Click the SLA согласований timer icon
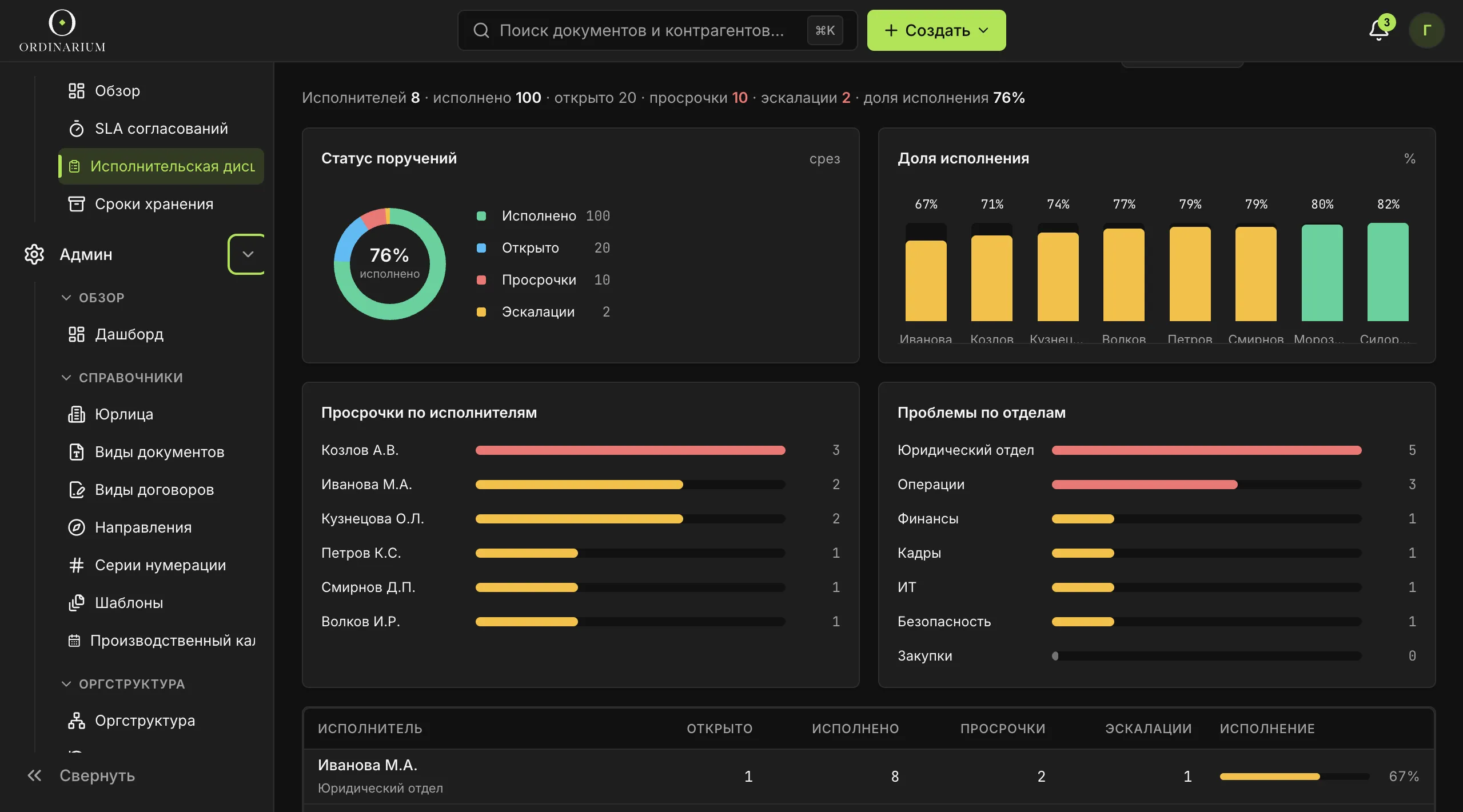This screenshot has width=1463, height=812. [x=77, y=129]
